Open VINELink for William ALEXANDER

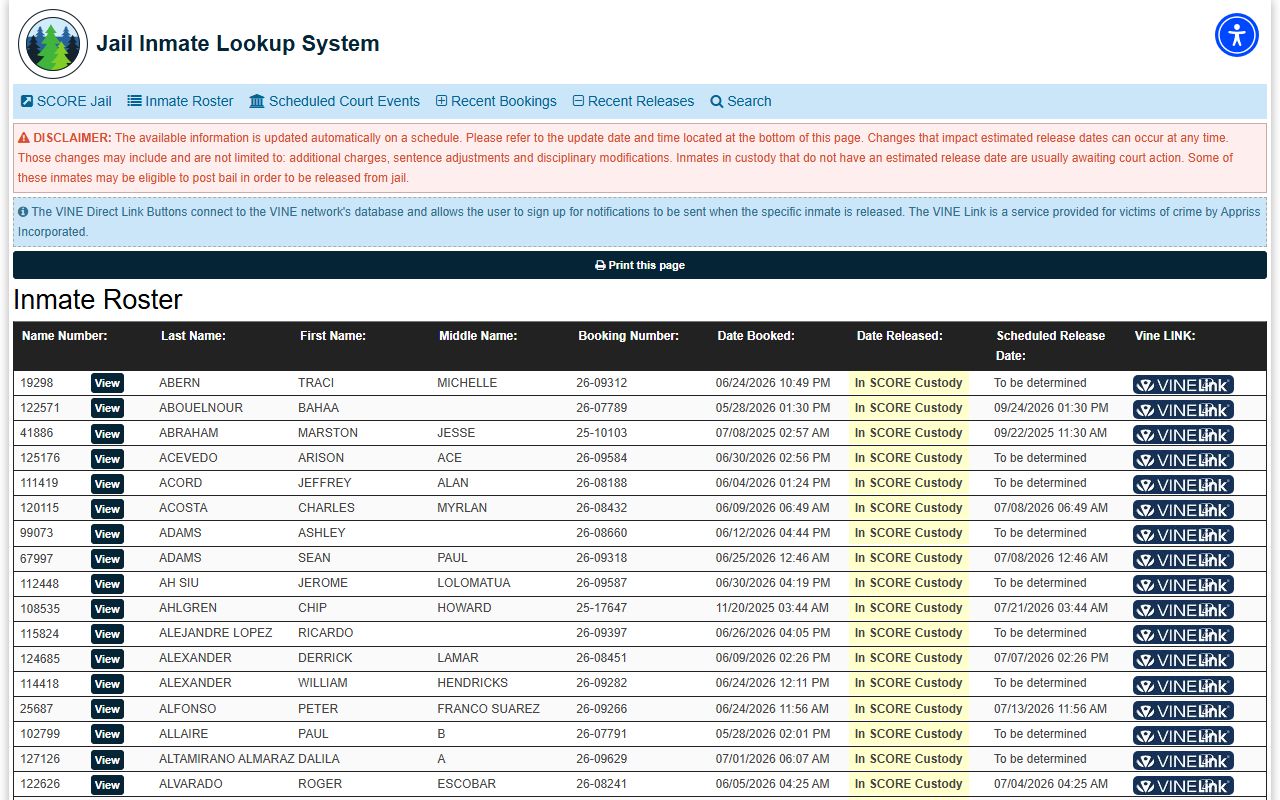pyautogui.click(x=1183, y=685)
